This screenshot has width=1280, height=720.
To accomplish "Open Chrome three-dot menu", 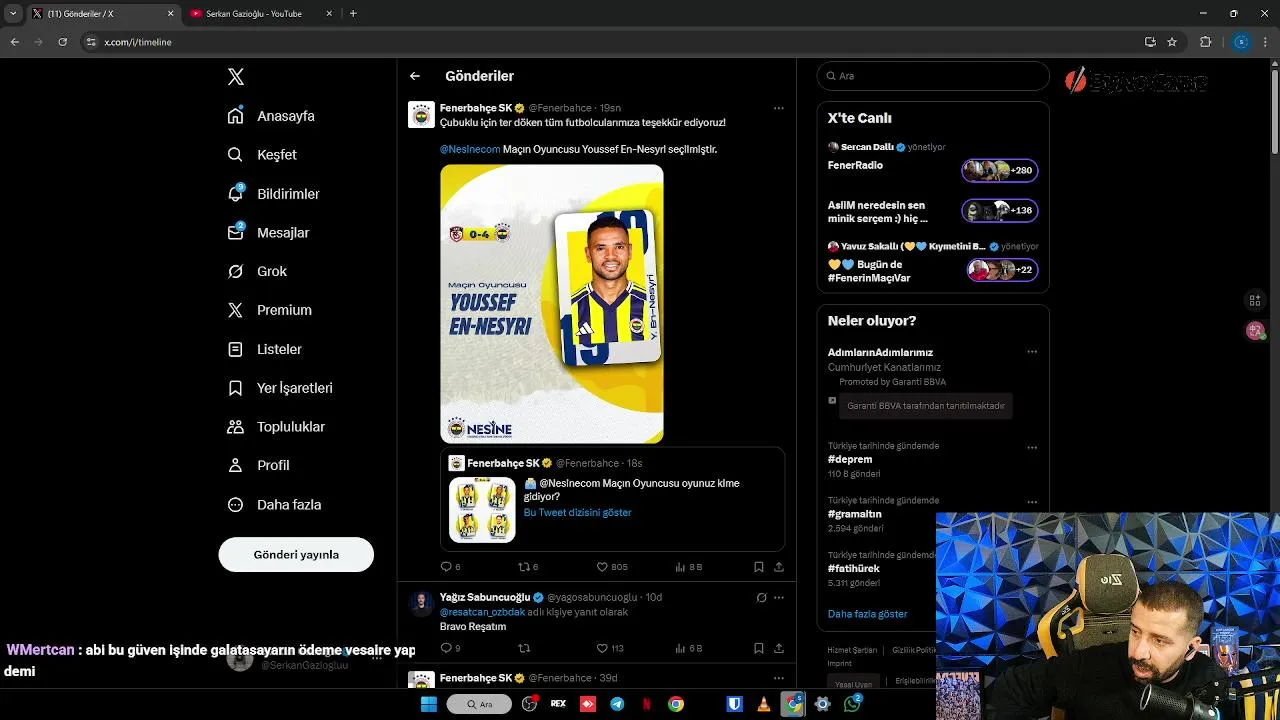I will (x=1266, y=42).
